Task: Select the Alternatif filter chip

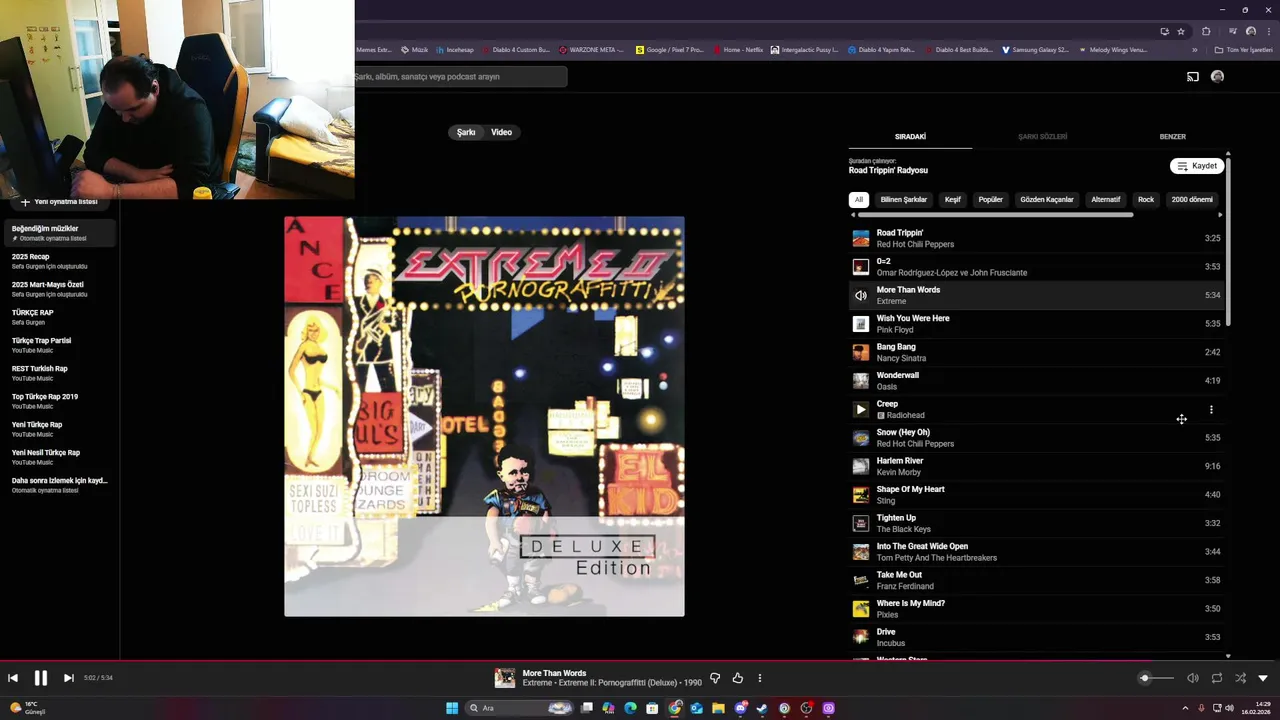Action: 1106,199
